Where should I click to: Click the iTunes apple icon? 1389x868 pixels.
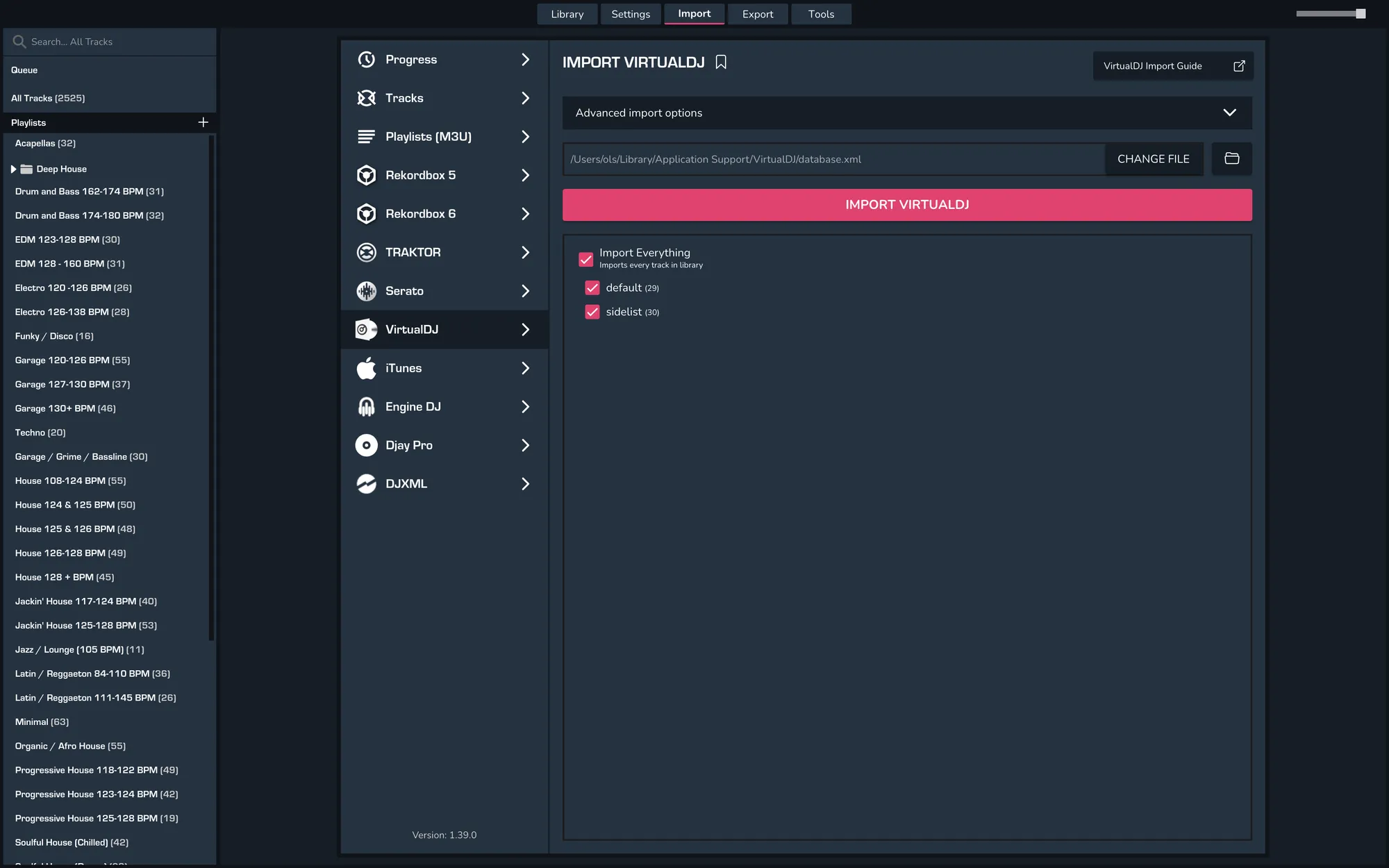[366, 368]
